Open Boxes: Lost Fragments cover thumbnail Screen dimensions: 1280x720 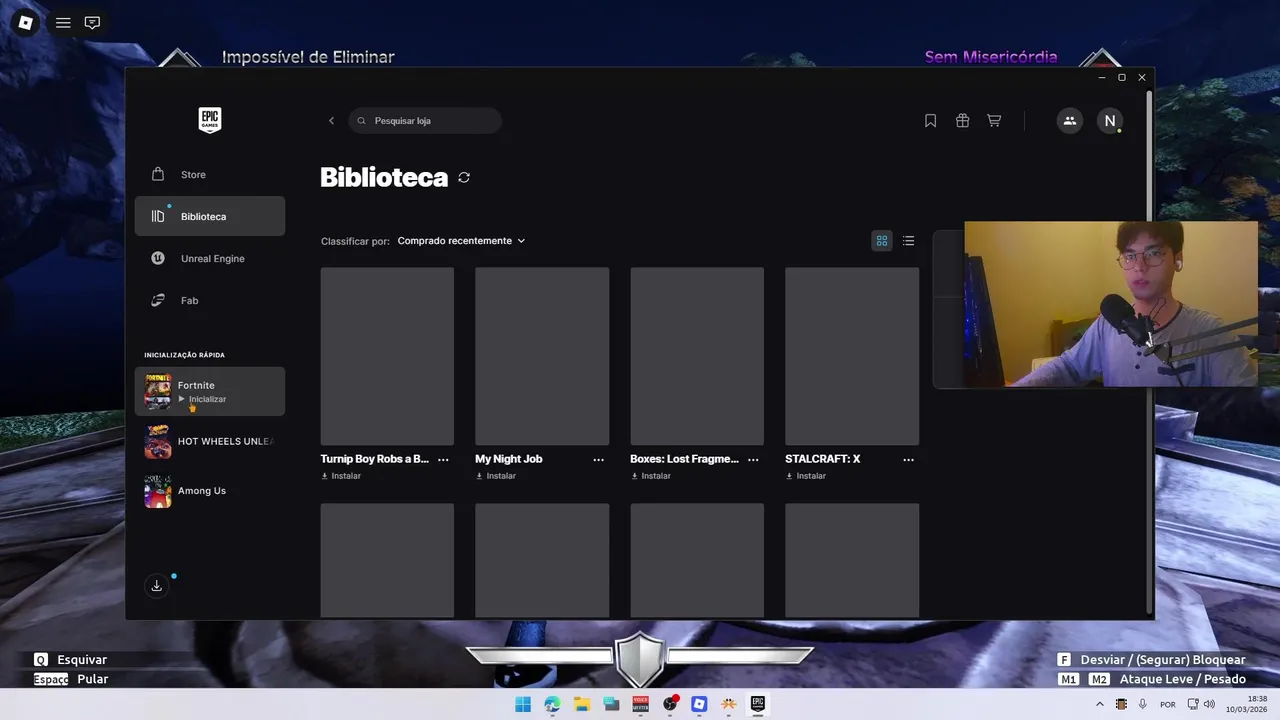pyautogui.click(x=697, y=356)
